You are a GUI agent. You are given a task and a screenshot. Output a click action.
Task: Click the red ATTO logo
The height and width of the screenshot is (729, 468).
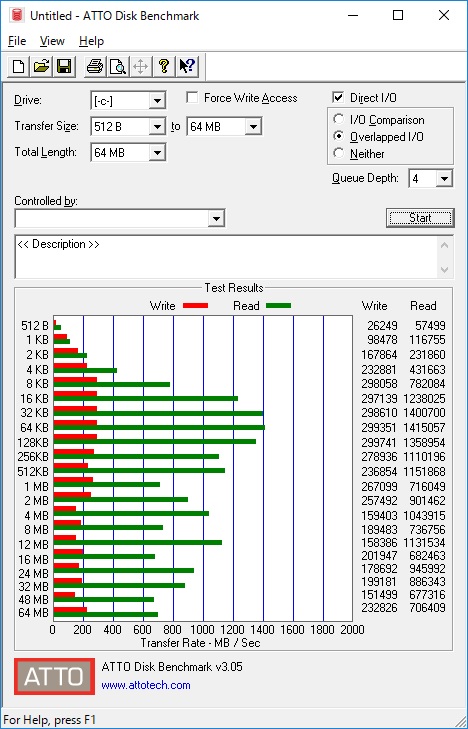54,676
